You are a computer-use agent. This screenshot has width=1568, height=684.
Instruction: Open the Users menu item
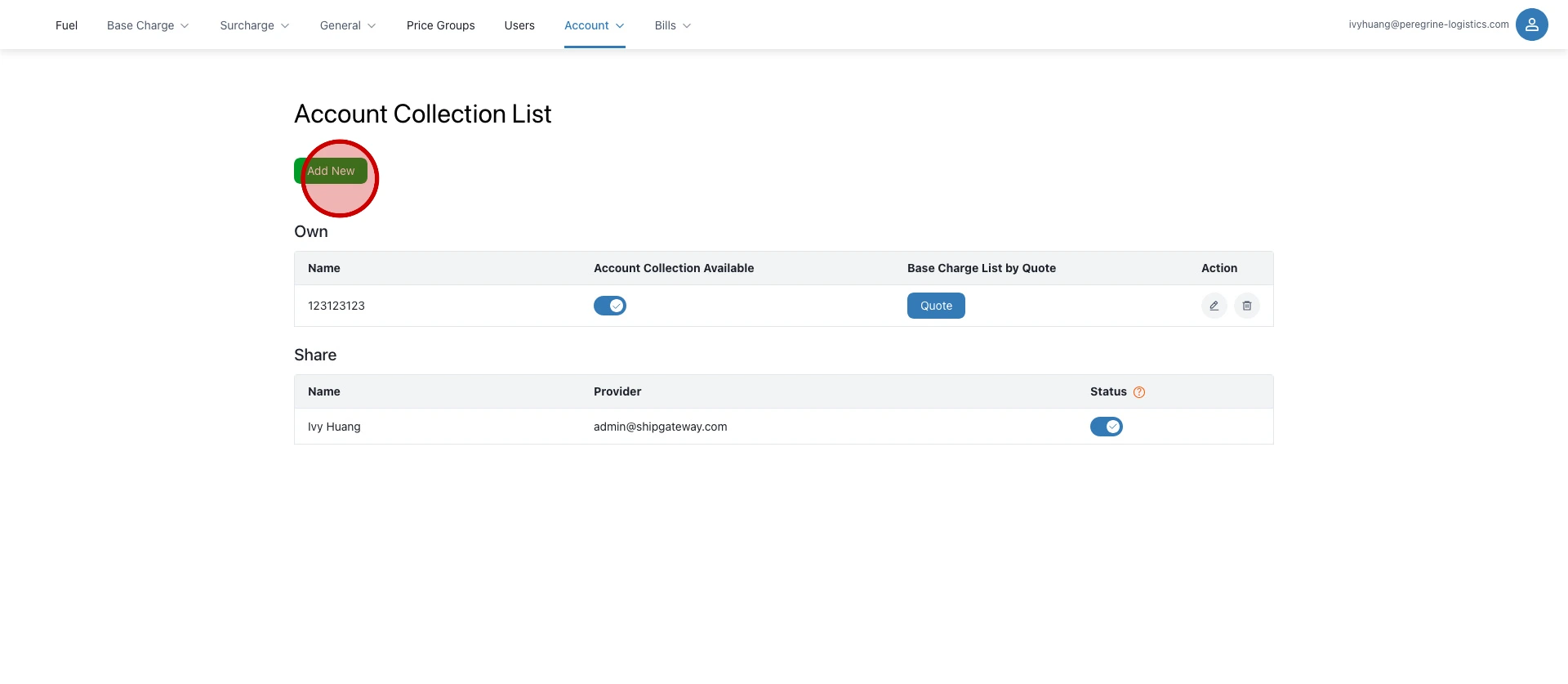click(519, 25)
